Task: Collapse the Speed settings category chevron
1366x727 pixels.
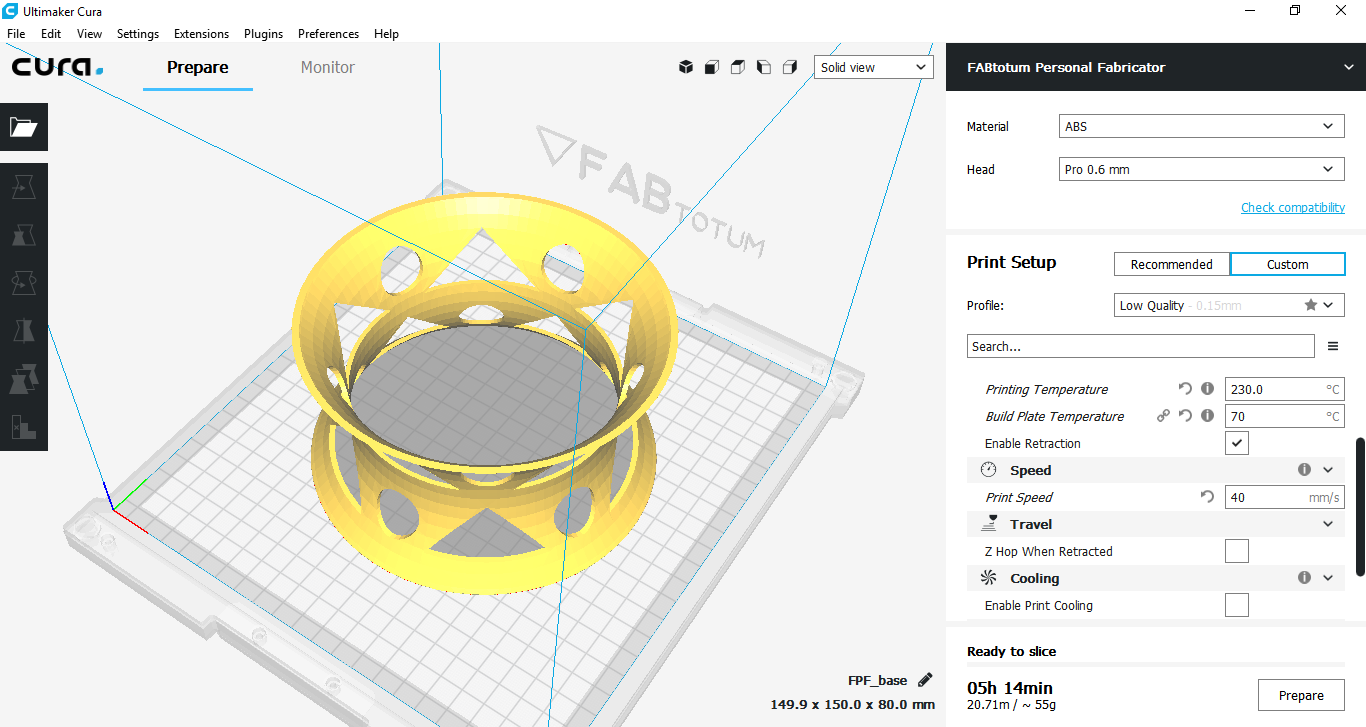Action: click(x=1328, y=470)
